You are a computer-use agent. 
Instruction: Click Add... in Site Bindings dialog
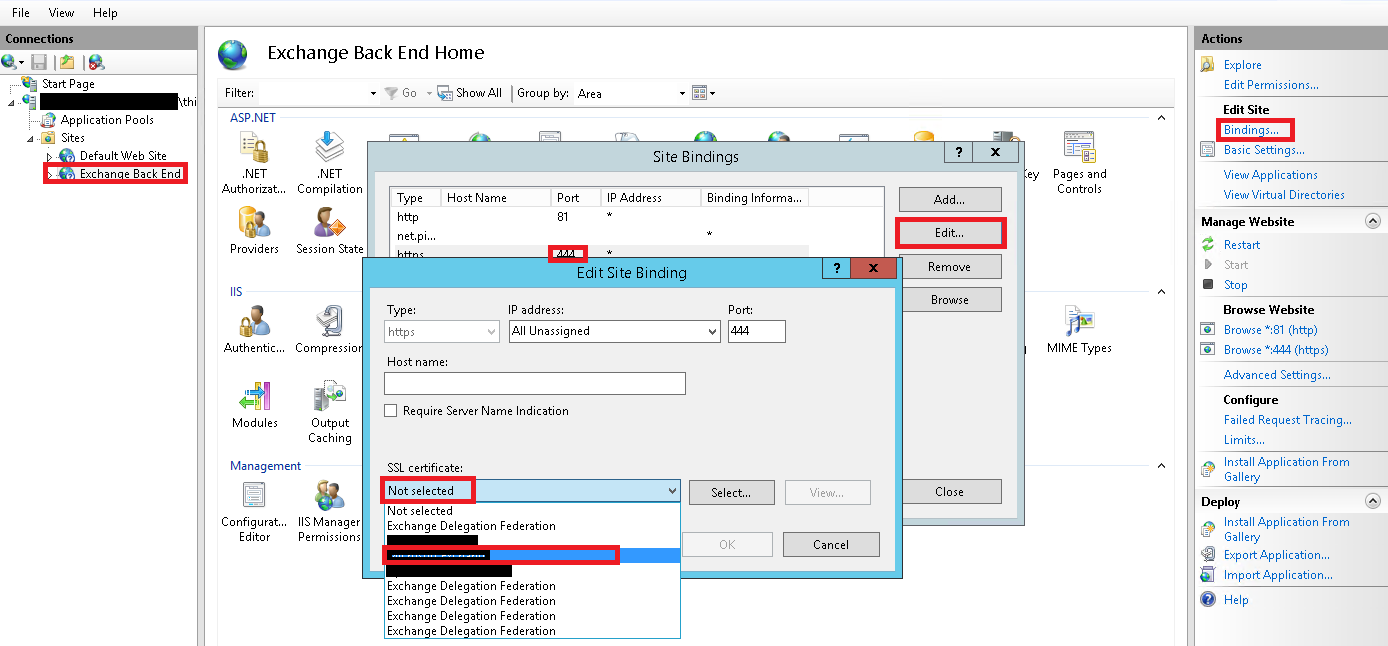tap(949, 199)
